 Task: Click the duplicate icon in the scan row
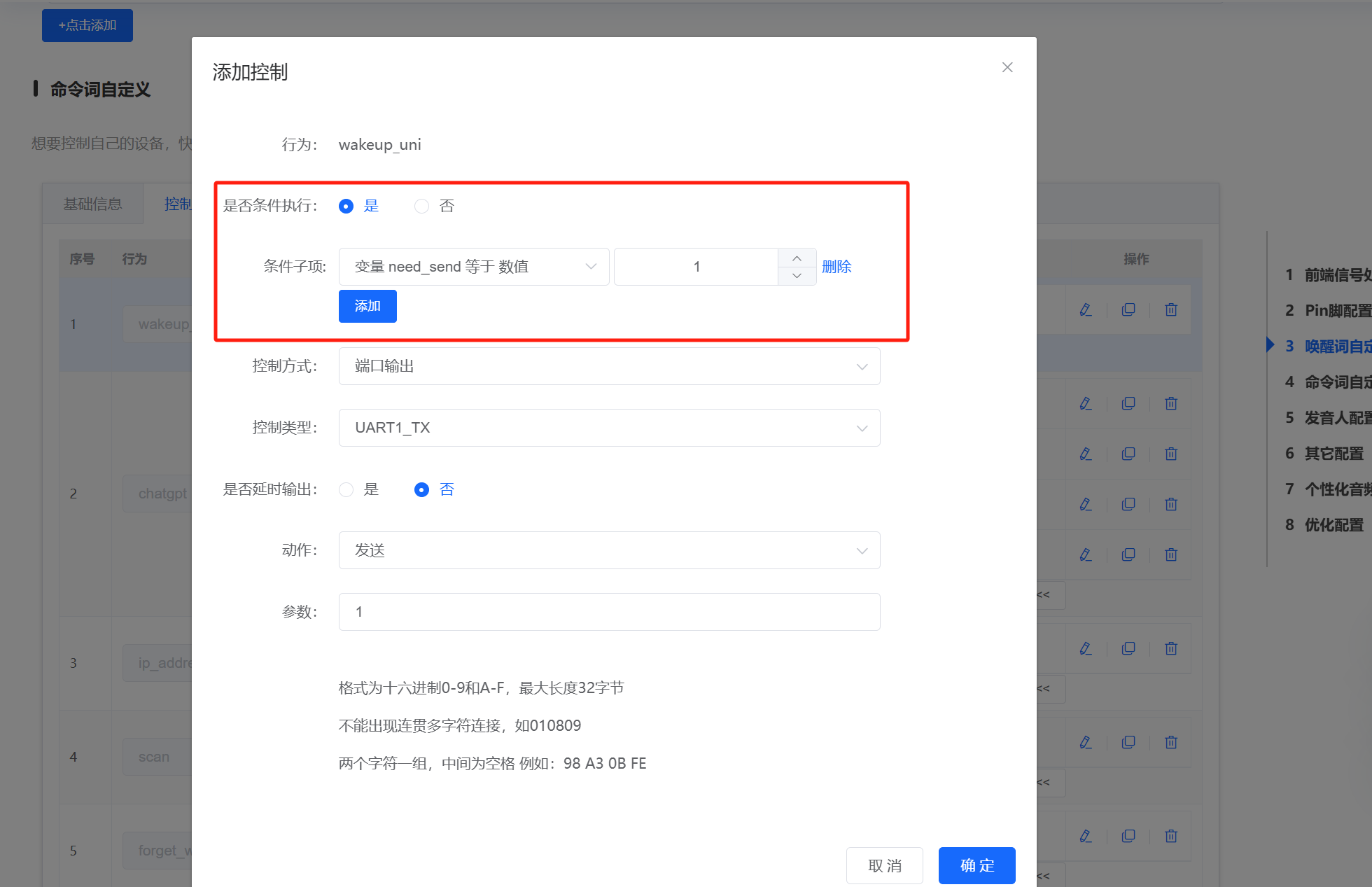pyautogui.click(x=1128, y=742)
